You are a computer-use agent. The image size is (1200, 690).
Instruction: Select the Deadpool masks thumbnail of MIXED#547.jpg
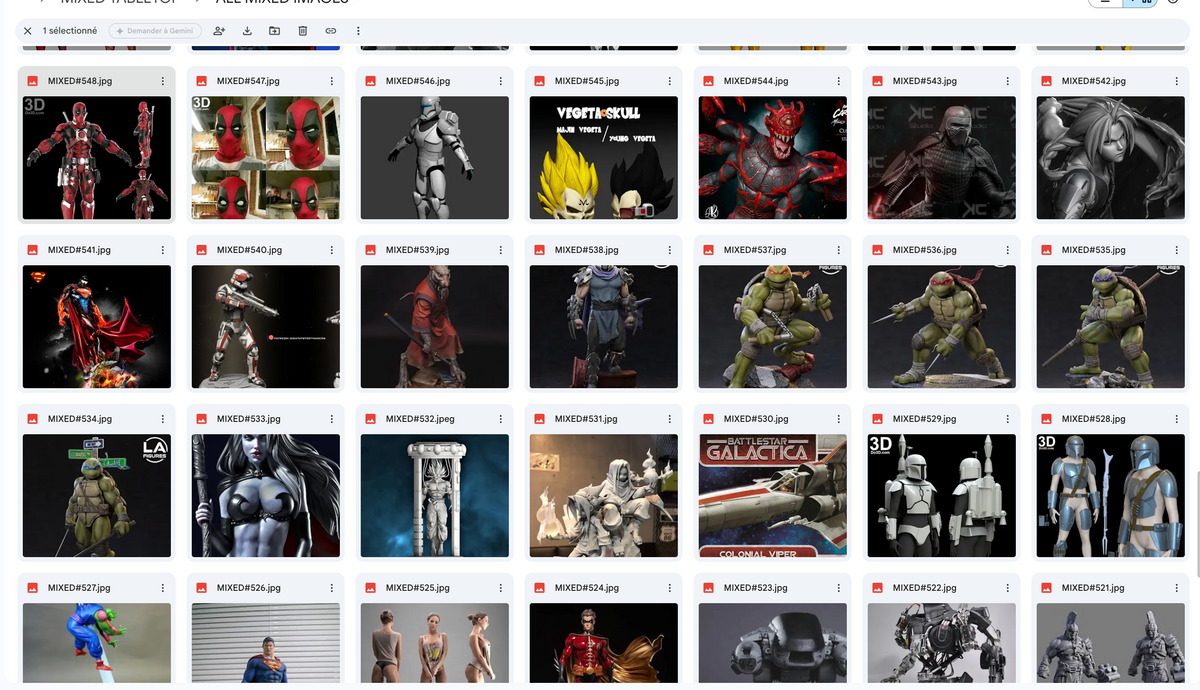pos(266,158)
